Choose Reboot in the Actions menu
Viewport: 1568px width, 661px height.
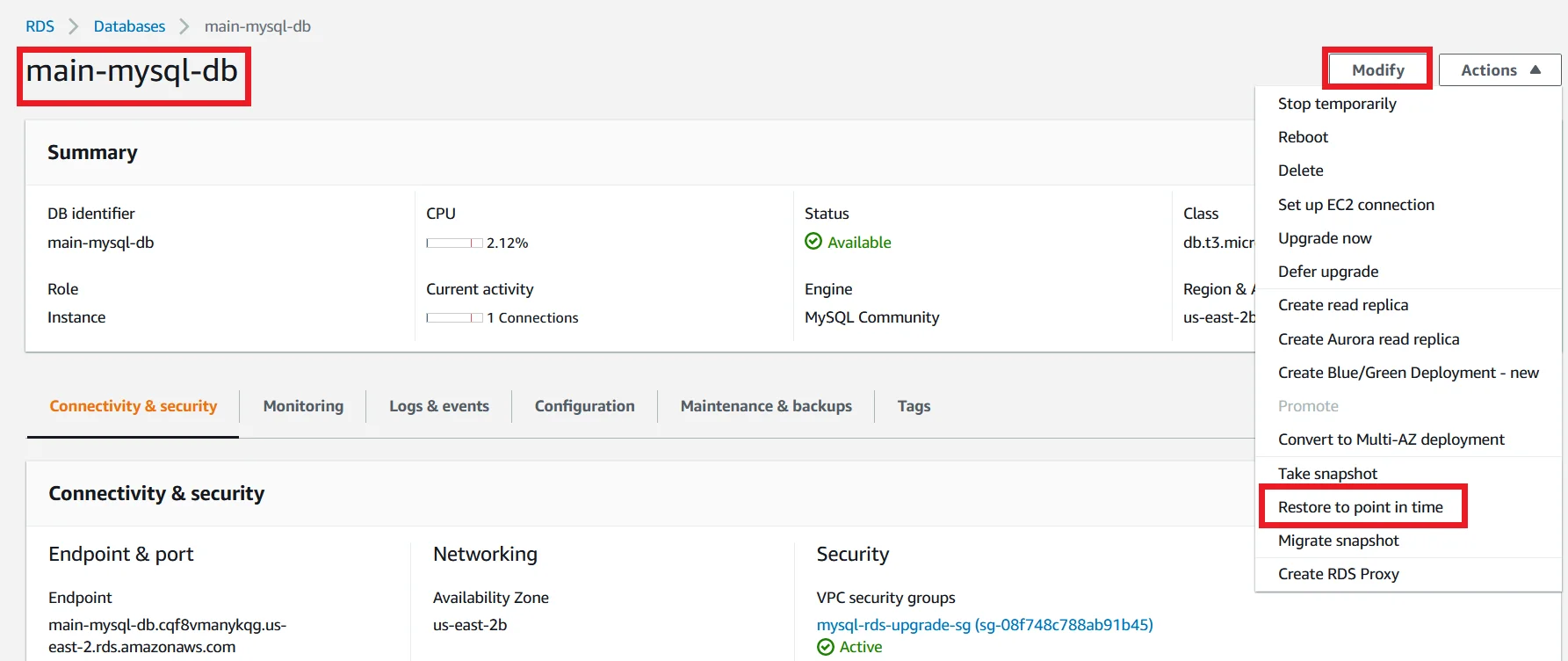coord(1303,137)
